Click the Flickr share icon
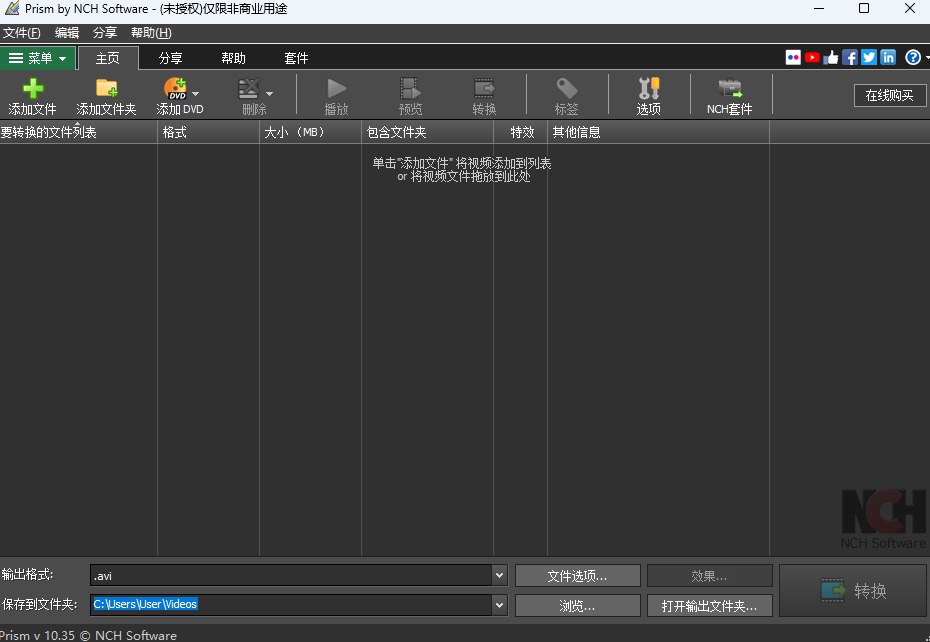The width and height of the screenshot is (930, 642). point(793,58)
